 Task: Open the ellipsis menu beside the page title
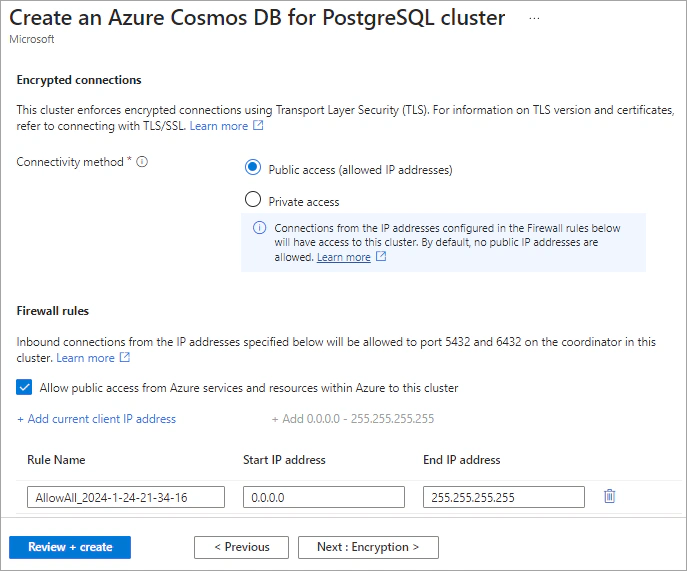pos(534,18)
